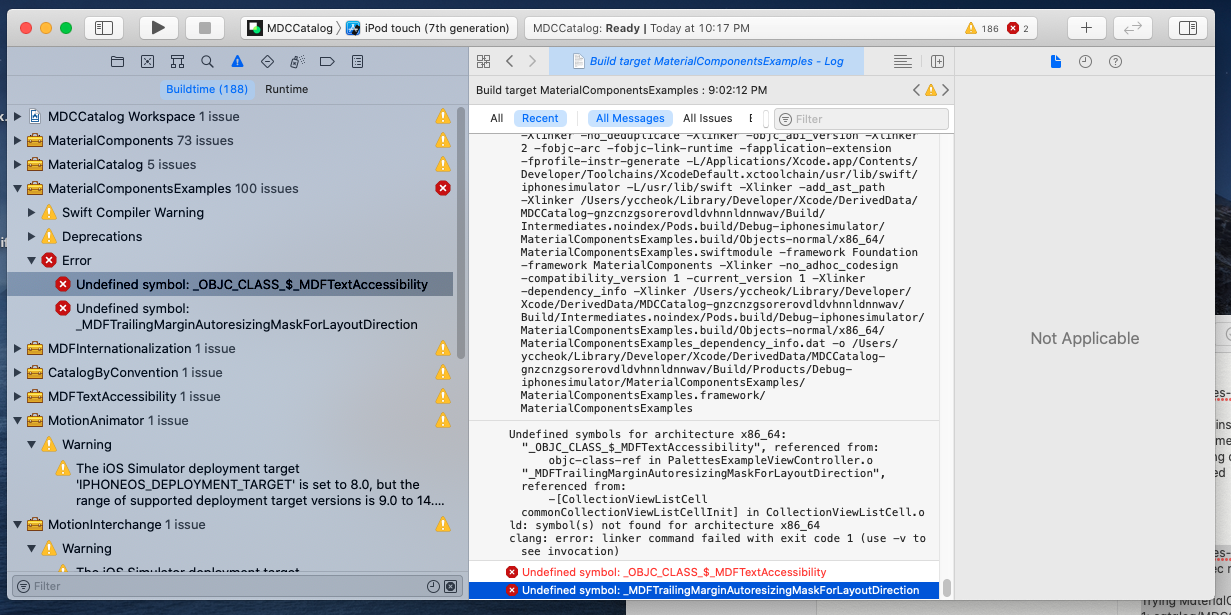
Task: Select the Report navigator list icon
Action: [x=356, y=61]
